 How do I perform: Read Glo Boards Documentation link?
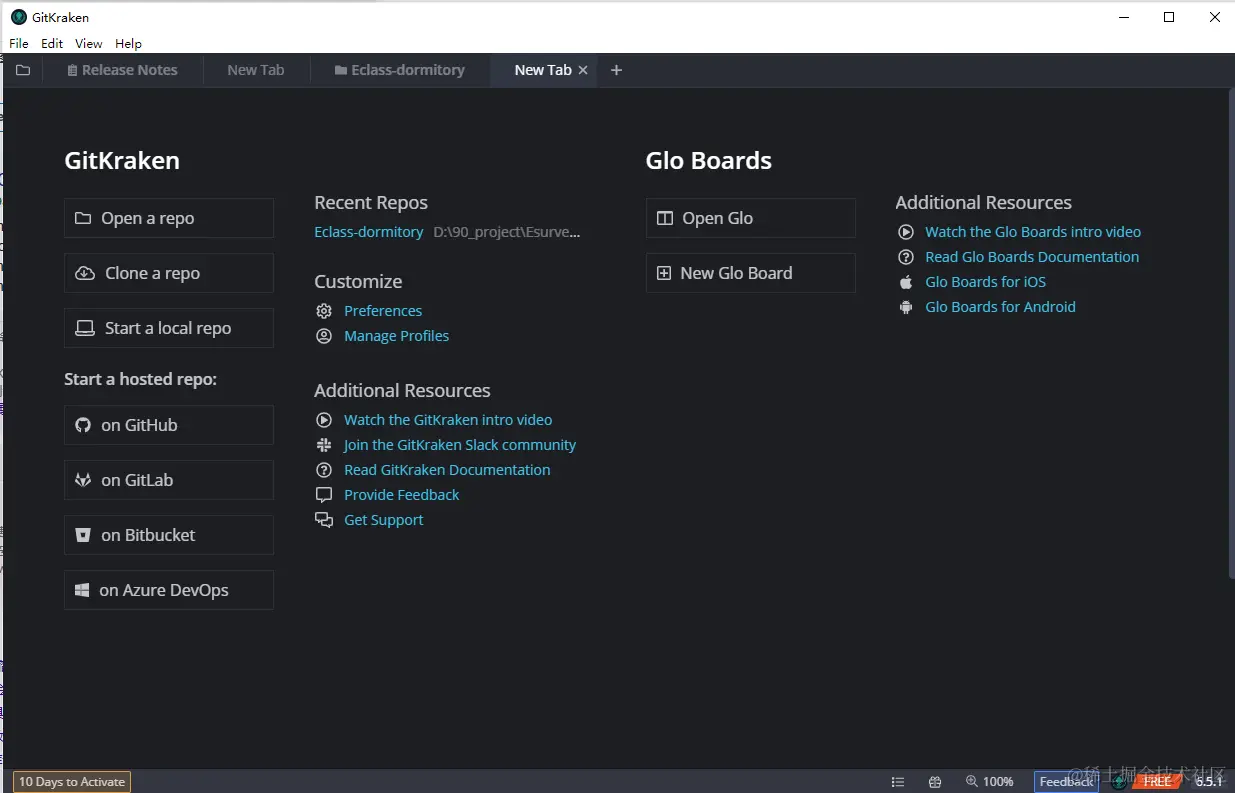pos(1032,257)
